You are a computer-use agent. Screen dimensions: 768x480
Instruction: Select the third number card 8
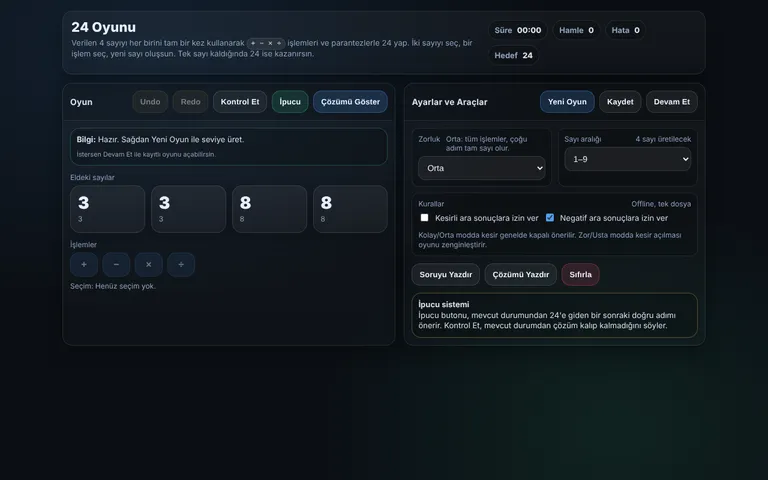tap(269, 209)
